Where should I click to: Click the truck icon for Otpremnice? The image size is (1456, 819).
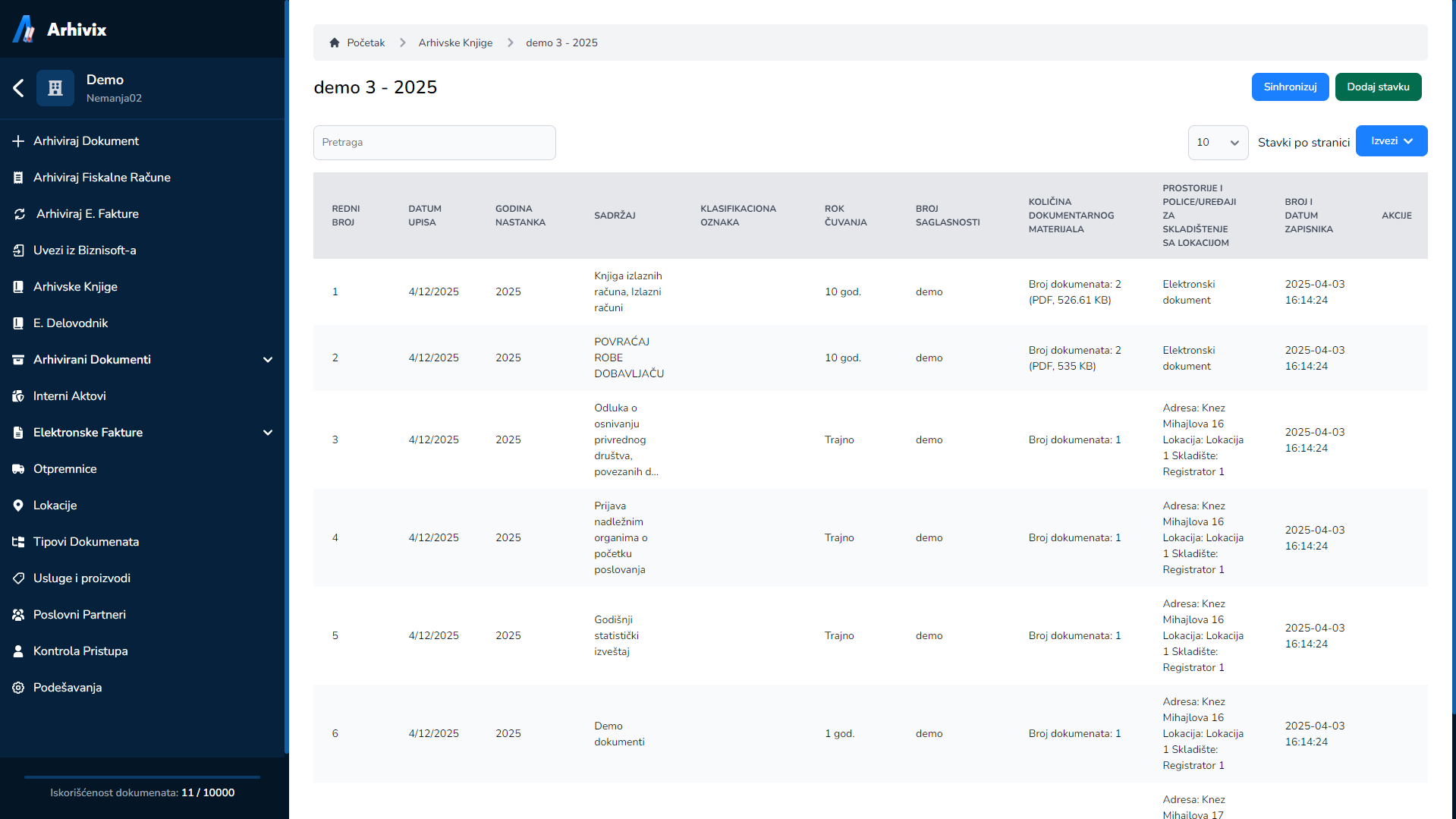(18, 469)
